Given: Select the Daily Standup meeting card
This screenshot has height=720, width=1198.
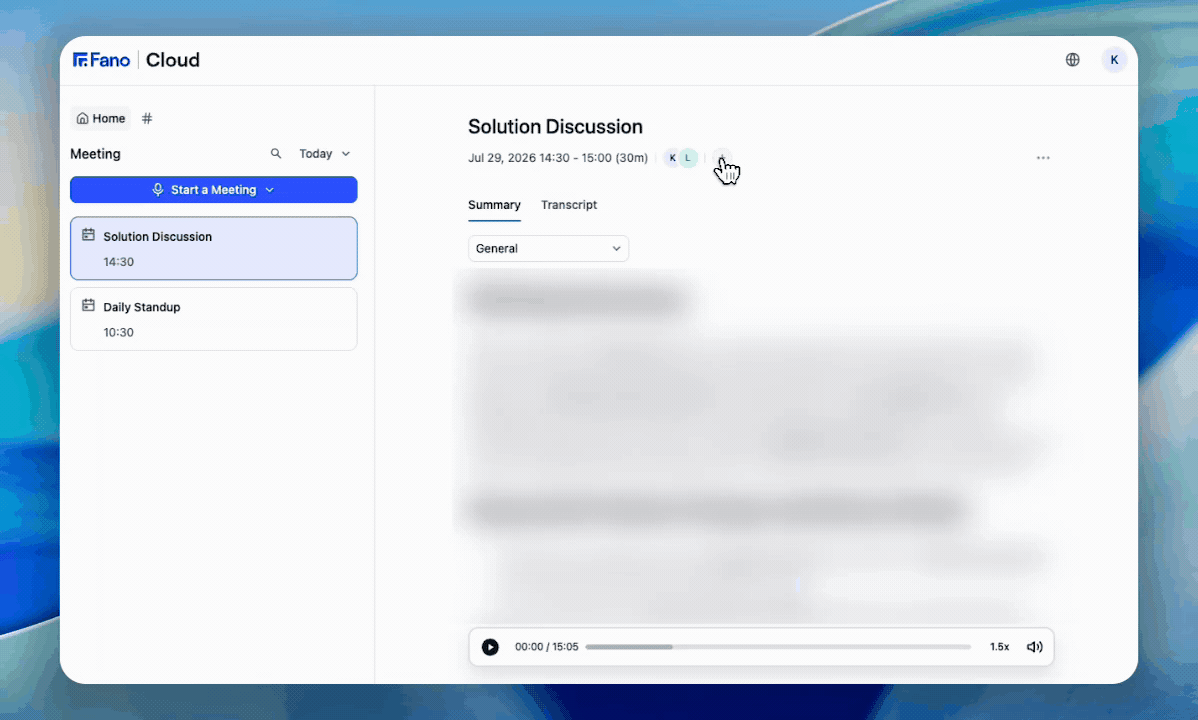Looking at the screenshot, I should (213, 319).
